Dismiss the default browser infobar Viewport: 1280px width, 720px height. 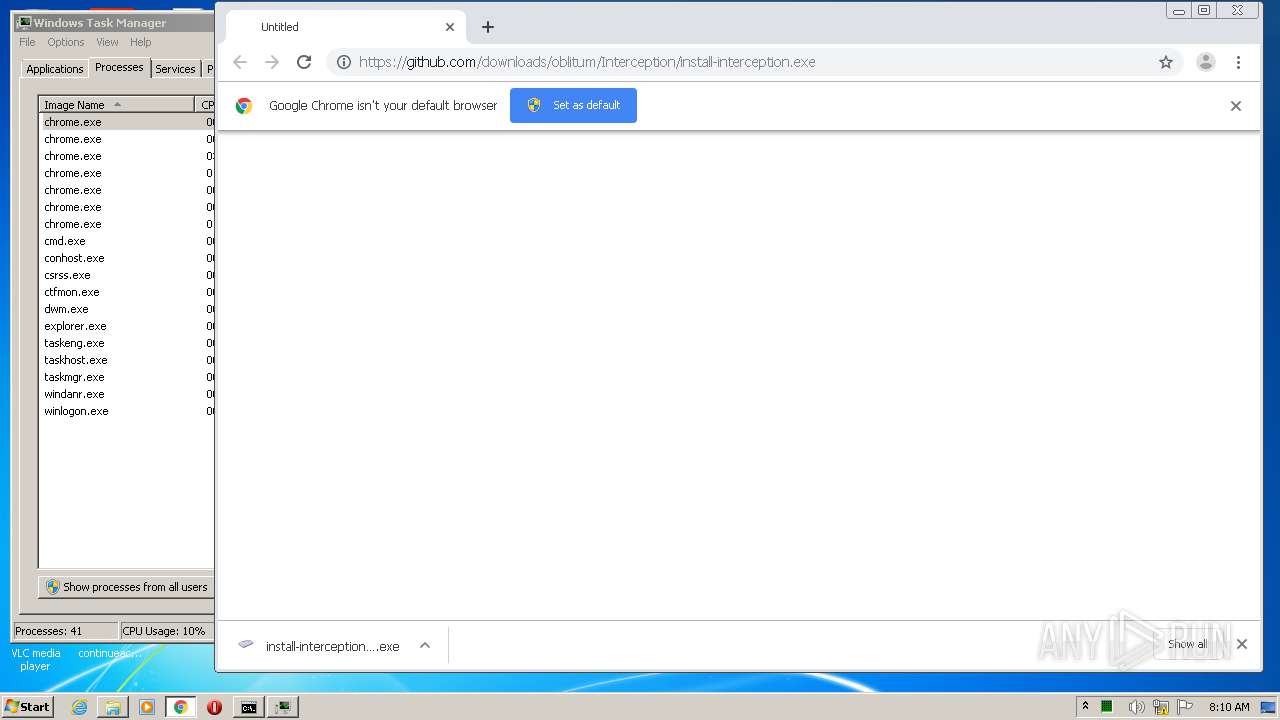pyautogui.click(x=1236, y=106)
